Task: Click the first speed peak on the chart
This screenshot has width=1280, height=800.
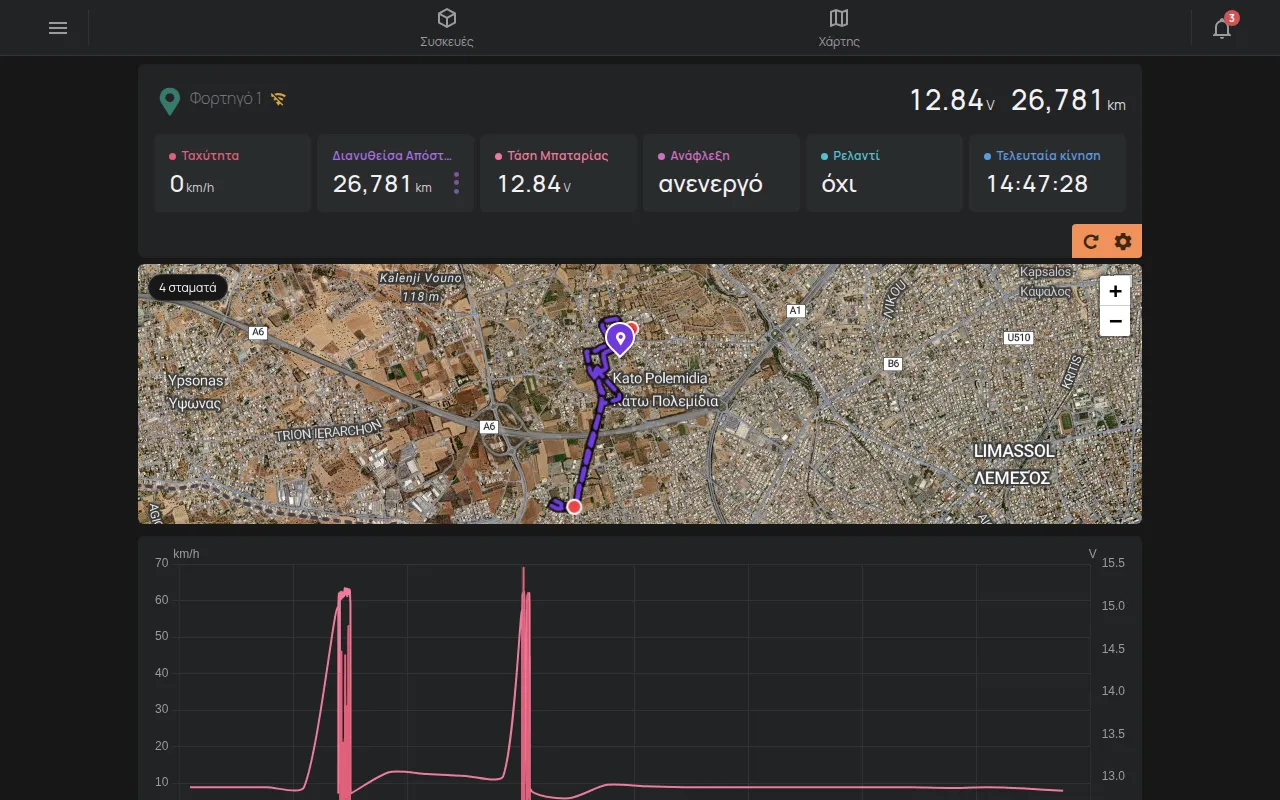Action: point(344,592)
